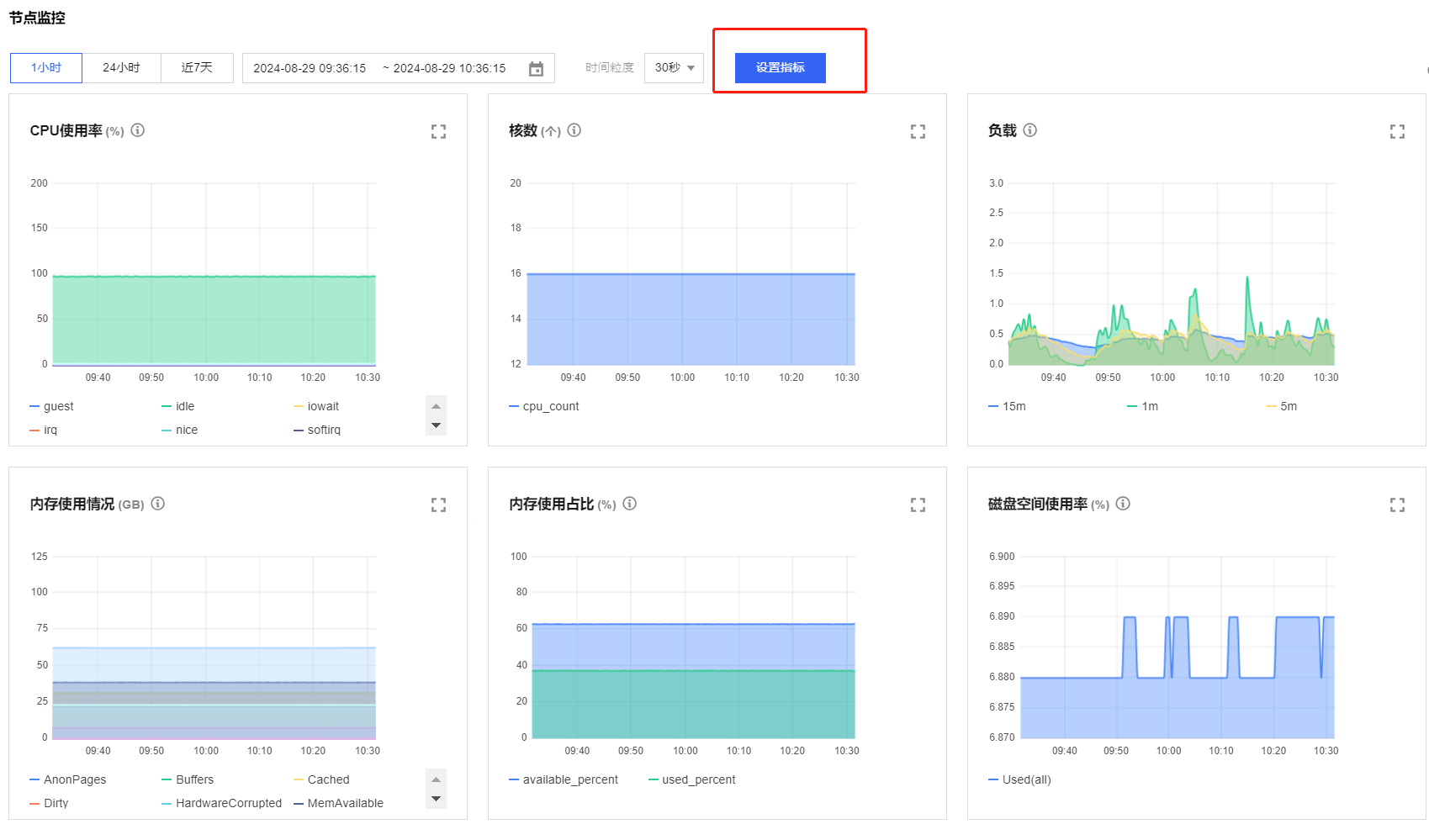Select the 1小时 time range button

click(46, 68)
